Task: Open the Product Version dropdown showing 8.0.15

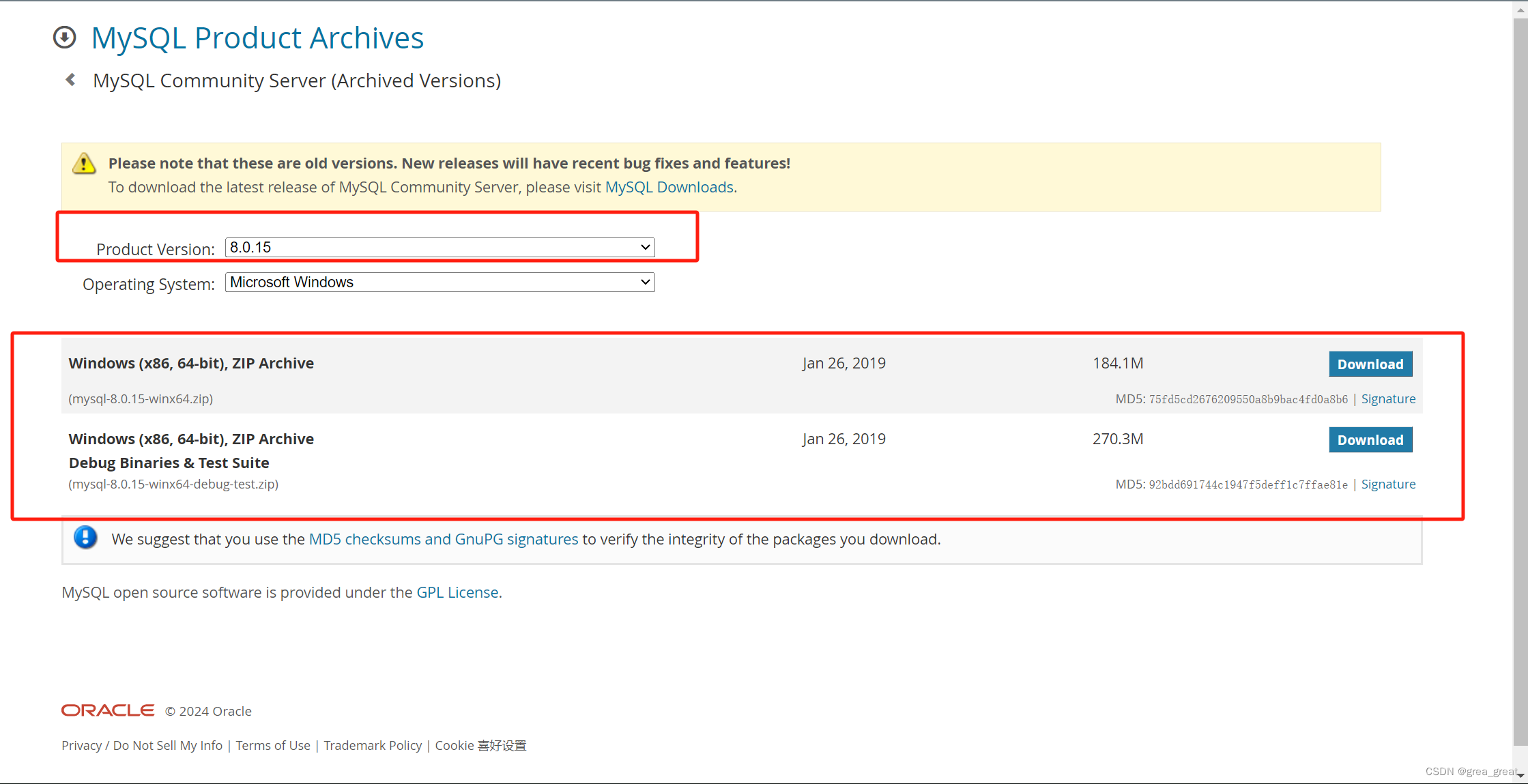Action: tap(440, 247)
